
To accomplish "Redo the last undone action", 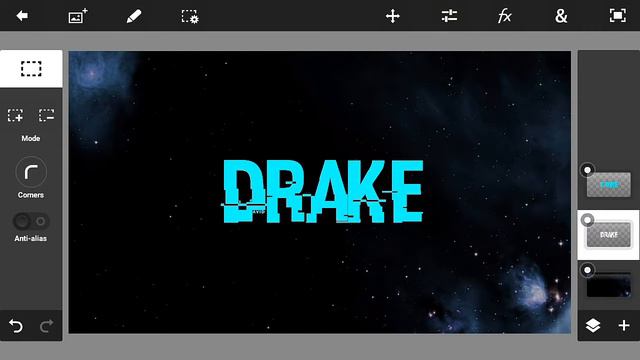I will (x=47, y=326).
